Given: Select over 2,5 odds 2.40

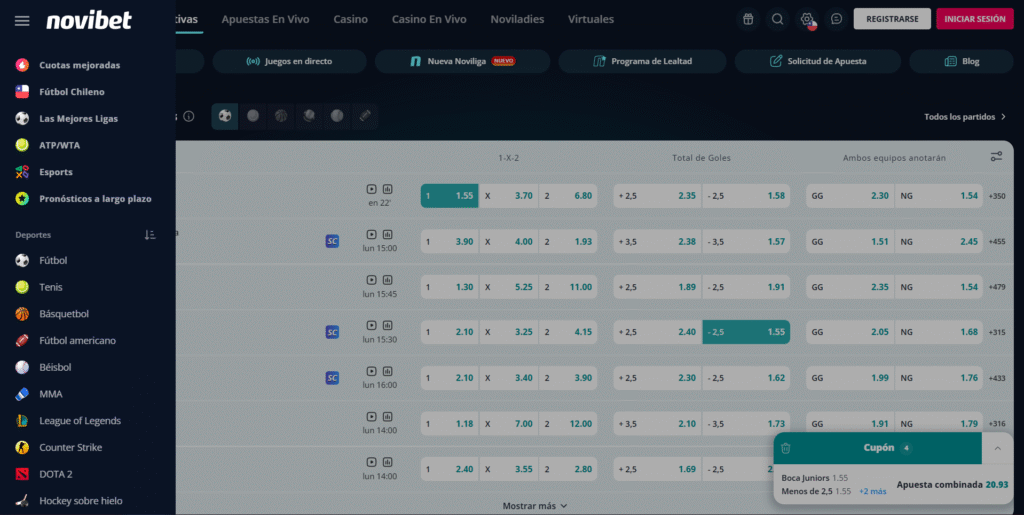Looking at the screenshot, I should [x=657, y=332].
